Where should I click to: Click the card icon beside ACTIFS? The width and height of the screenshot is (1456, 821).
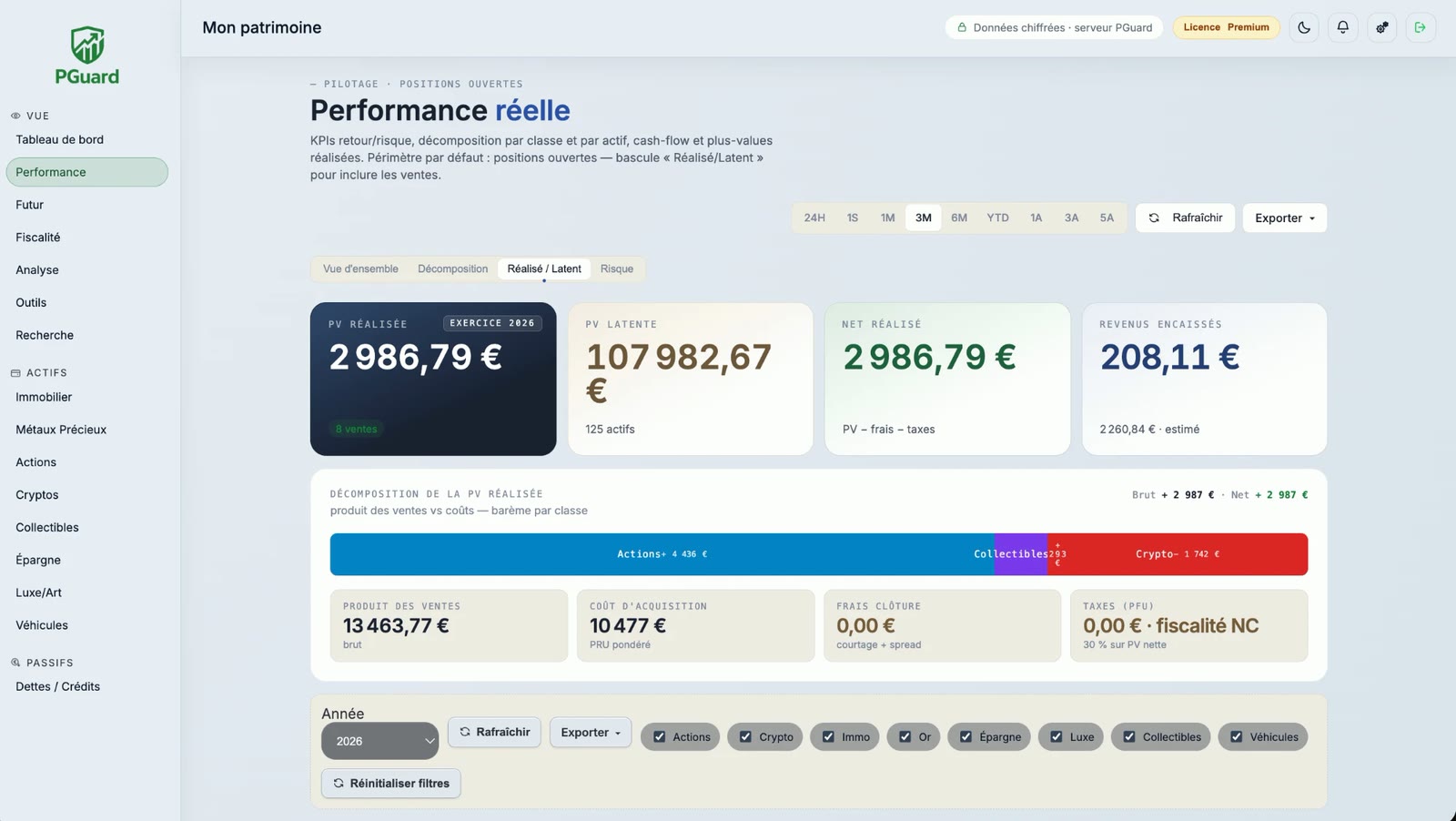tap(15, 373)
